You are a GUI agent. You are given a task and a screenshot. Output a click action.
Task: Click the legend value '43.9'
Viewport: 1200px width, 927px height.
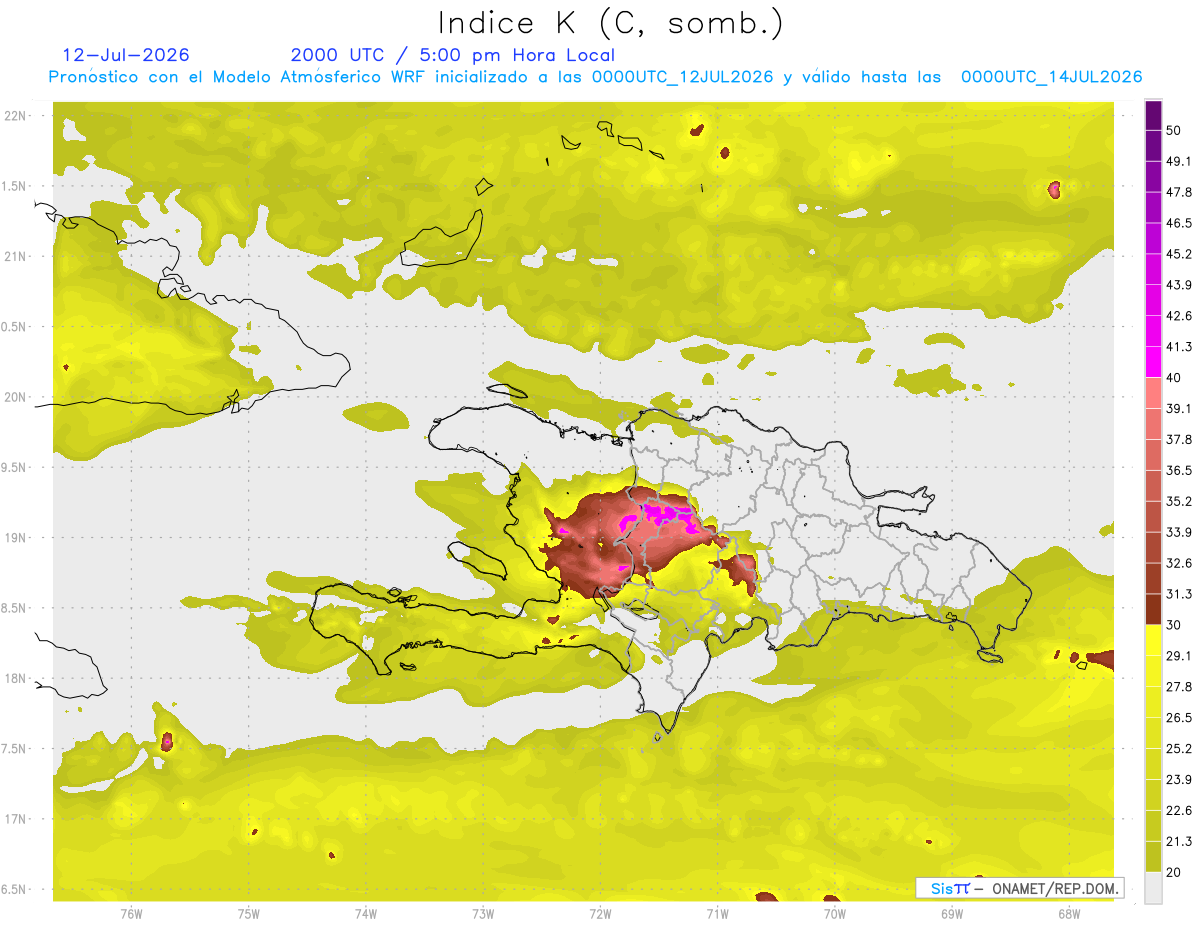[x=1179, y=285]
